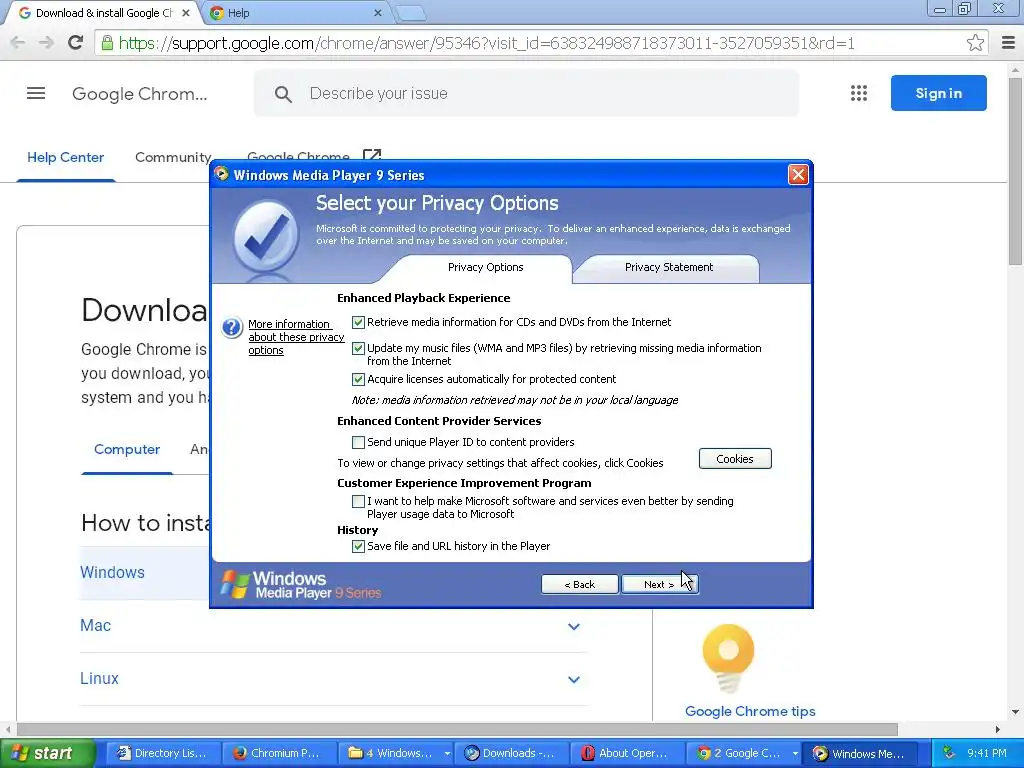Click the Cookies button
This screenshot has height=768, width=1024.
735,458
